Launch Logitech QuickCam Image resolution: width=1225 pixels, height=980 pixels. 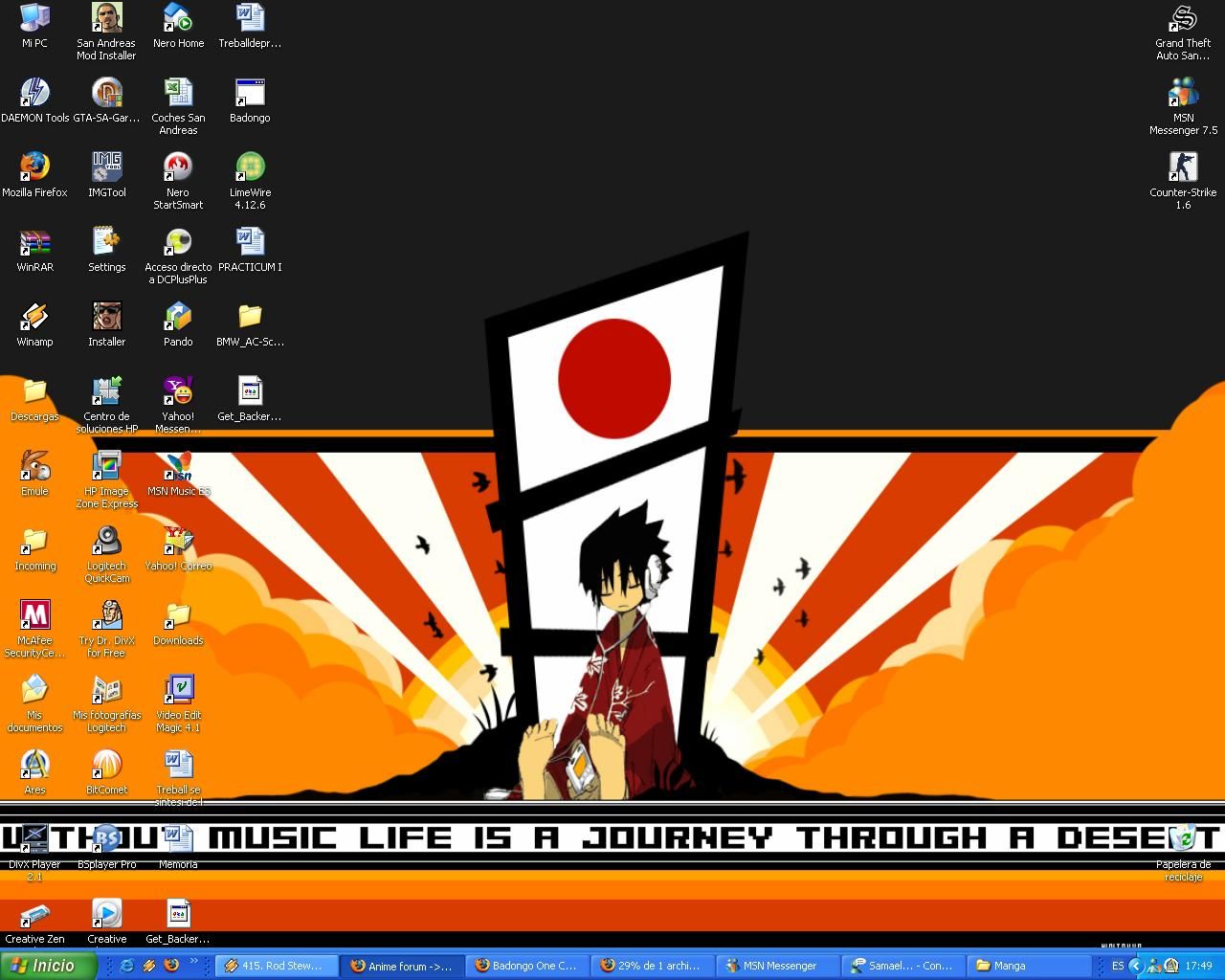tap(106, 554)
